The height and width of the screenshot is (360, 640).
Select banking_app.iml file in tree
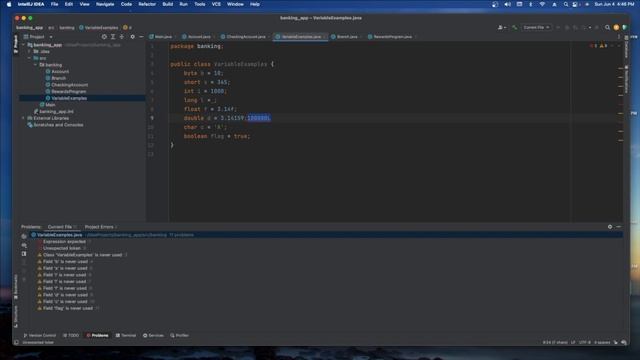[56, 111]
